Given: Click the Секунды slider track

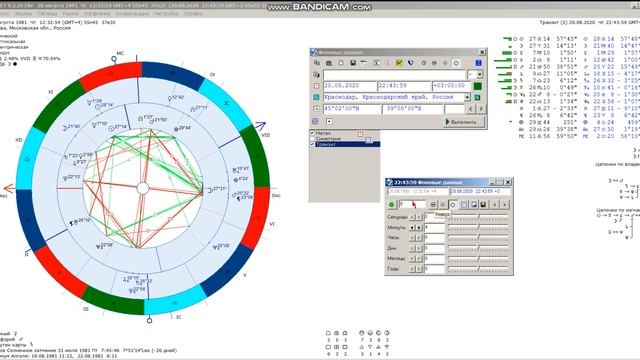Looking at the screenshot, I should tap(478, 217).
